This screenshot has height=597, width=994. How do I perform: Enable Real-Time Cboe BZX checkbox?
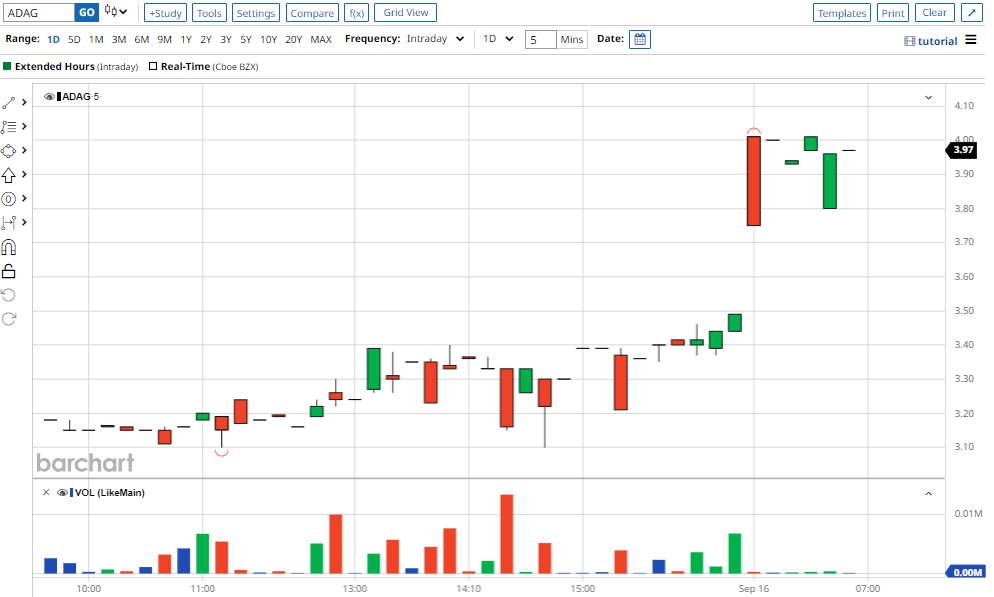pyautogui.click(x=153, y=66)
